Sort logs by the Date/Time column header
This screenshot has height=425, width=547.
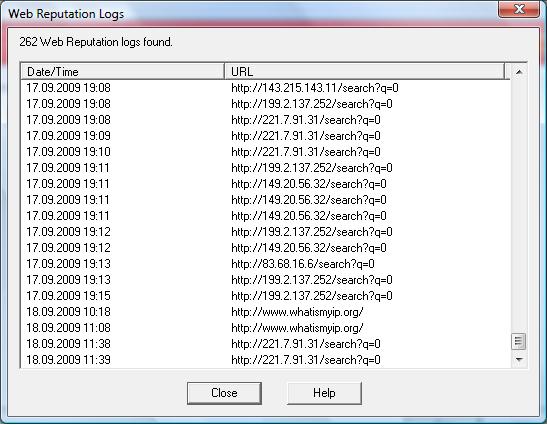pyautogui.click(x=123, y=72)
